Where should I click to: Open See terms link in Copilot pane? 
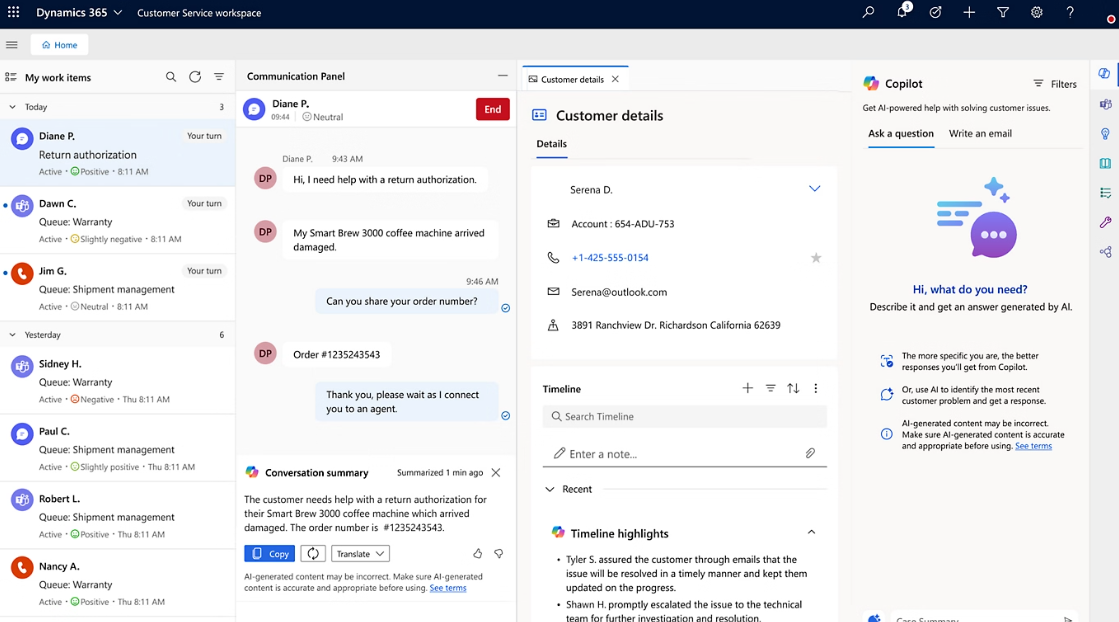coord(1033,446)
